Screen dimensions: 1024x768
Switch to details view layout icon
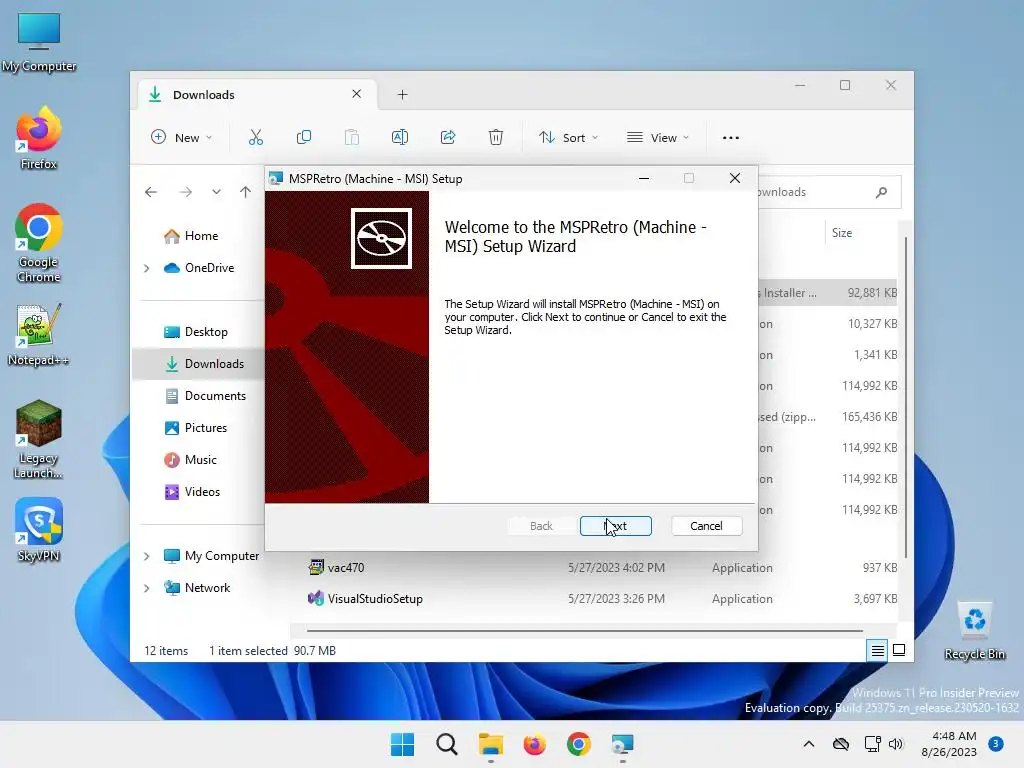pyautogui.click(x=878, y=650)
